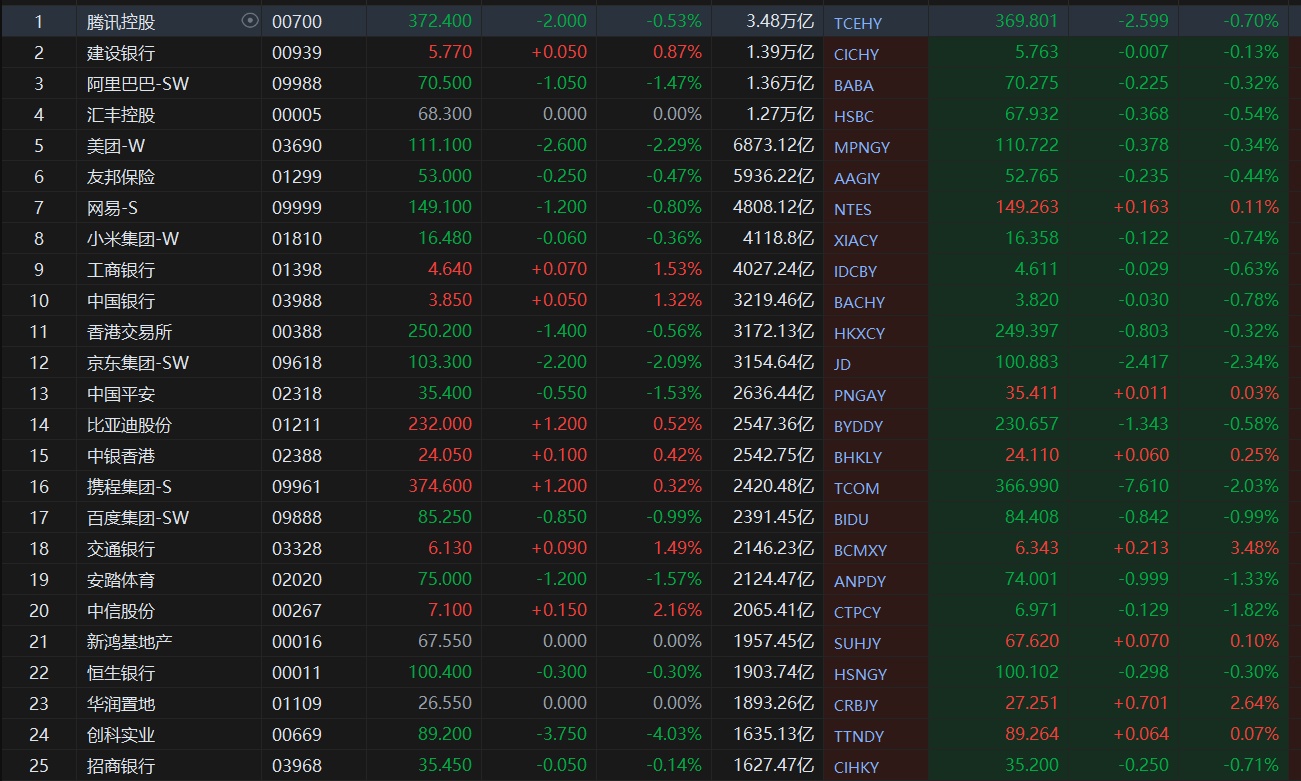The height and width of the screenshot is (781, 1301).
Task: Click the BACHY ADR ticker
Action: click(x=859, y=302)
